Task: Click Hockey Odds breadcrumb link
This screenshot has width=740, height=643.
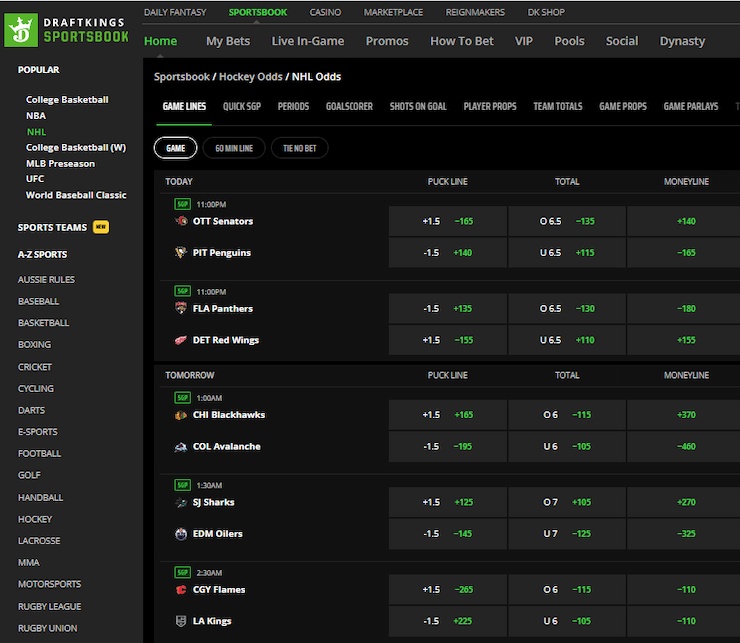Action: pos(251,77)
